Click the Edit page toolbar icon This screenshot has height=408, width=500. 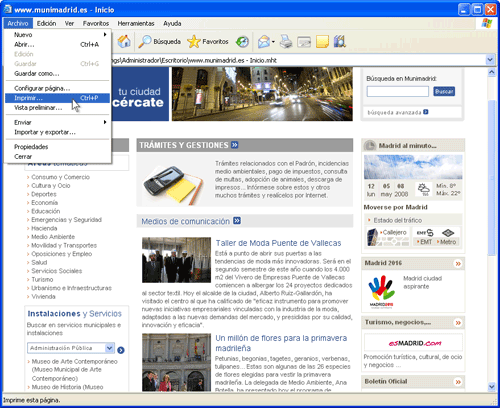[304, 42]
